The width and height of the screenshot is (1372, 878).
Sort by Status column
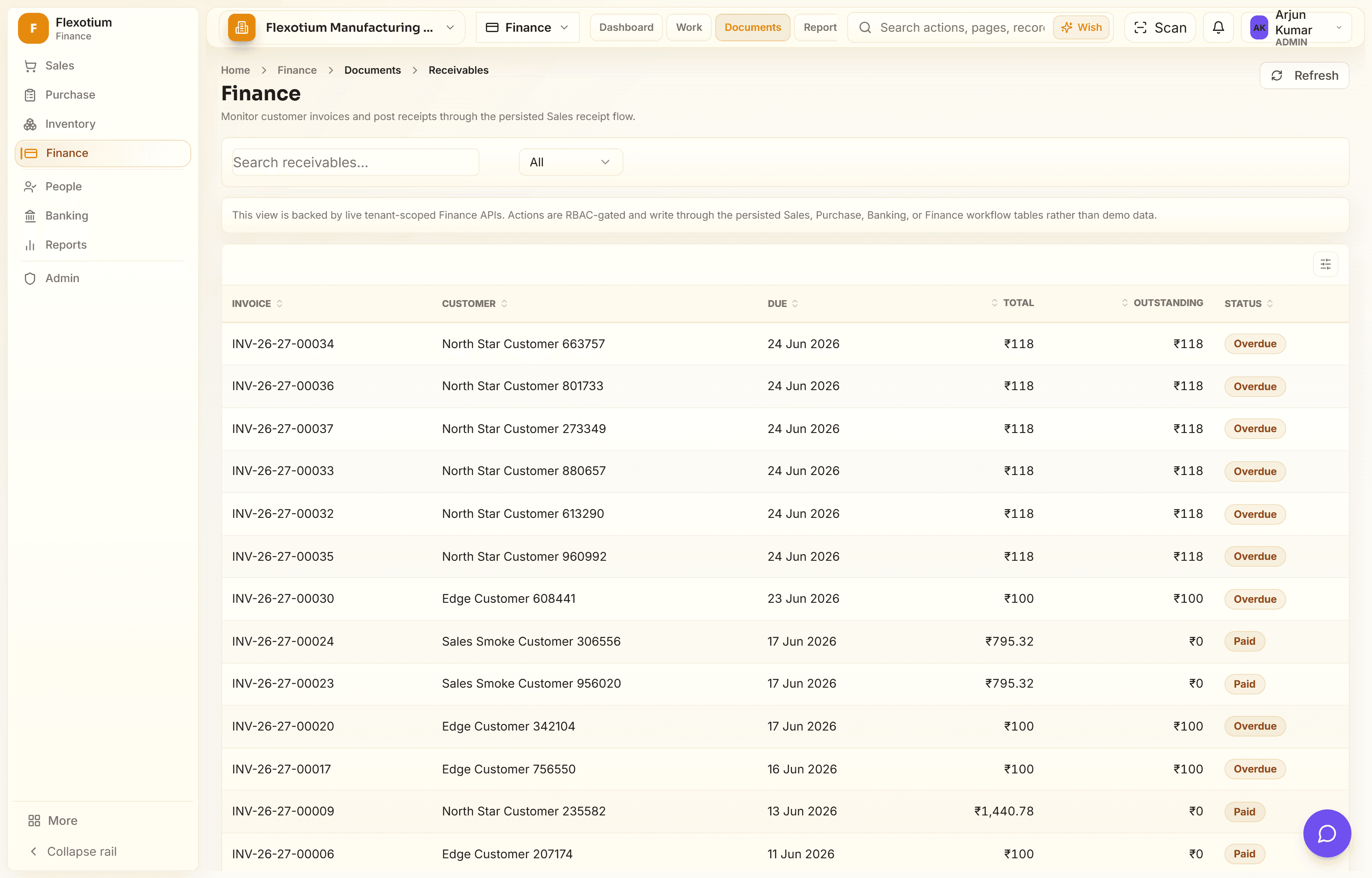point(1249,303)
